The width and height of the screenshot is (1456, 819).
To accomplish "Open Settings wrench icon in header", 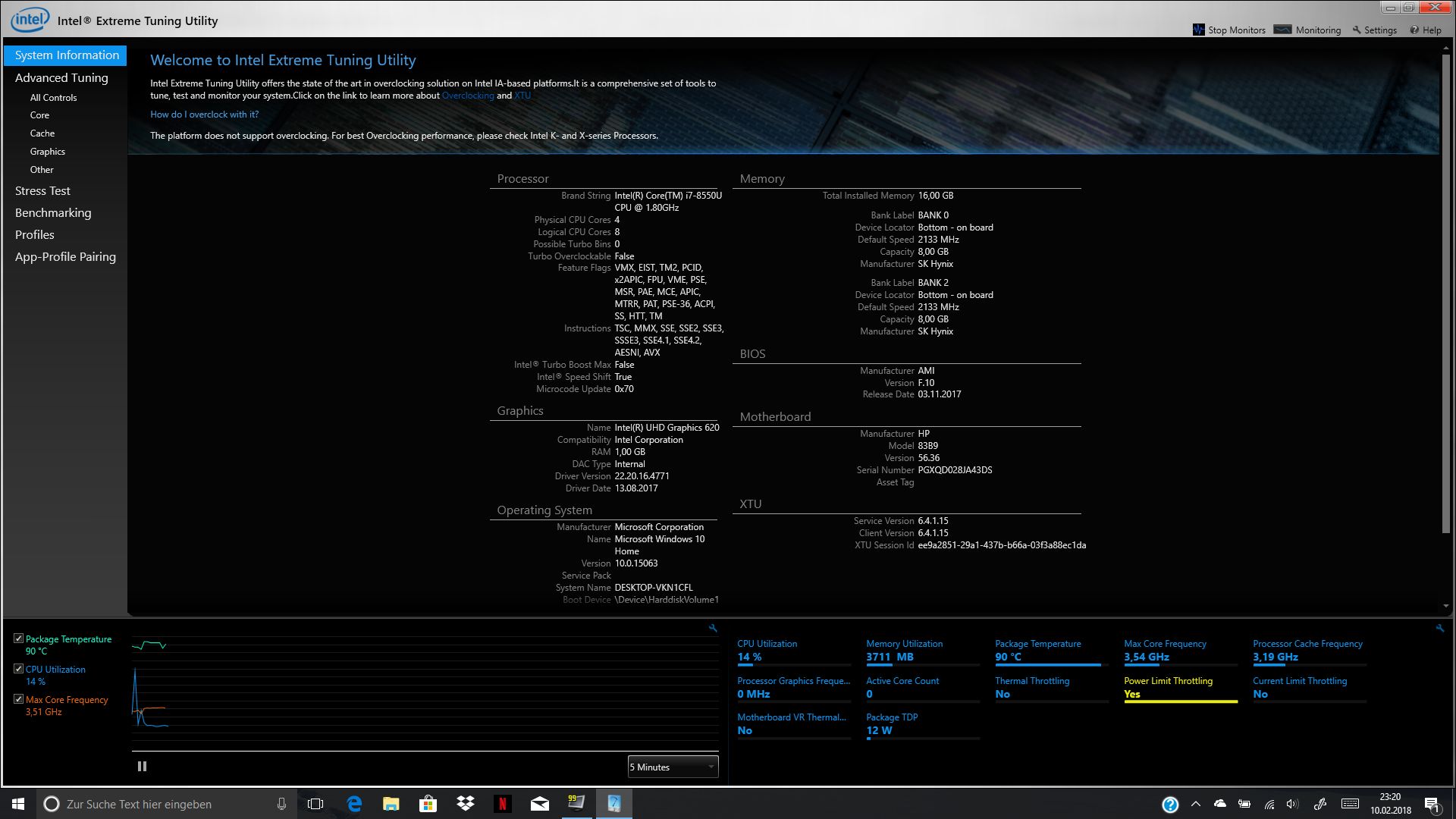I will (x=1357, y=30).
